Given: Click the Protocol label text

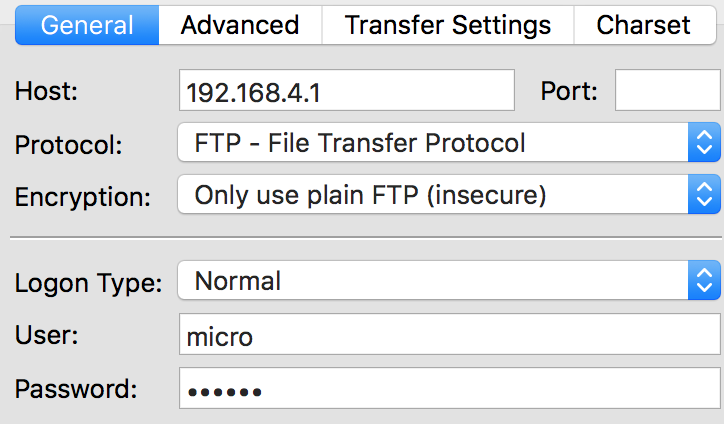Looking at the screenshot, I should click(x=68, y=144).
